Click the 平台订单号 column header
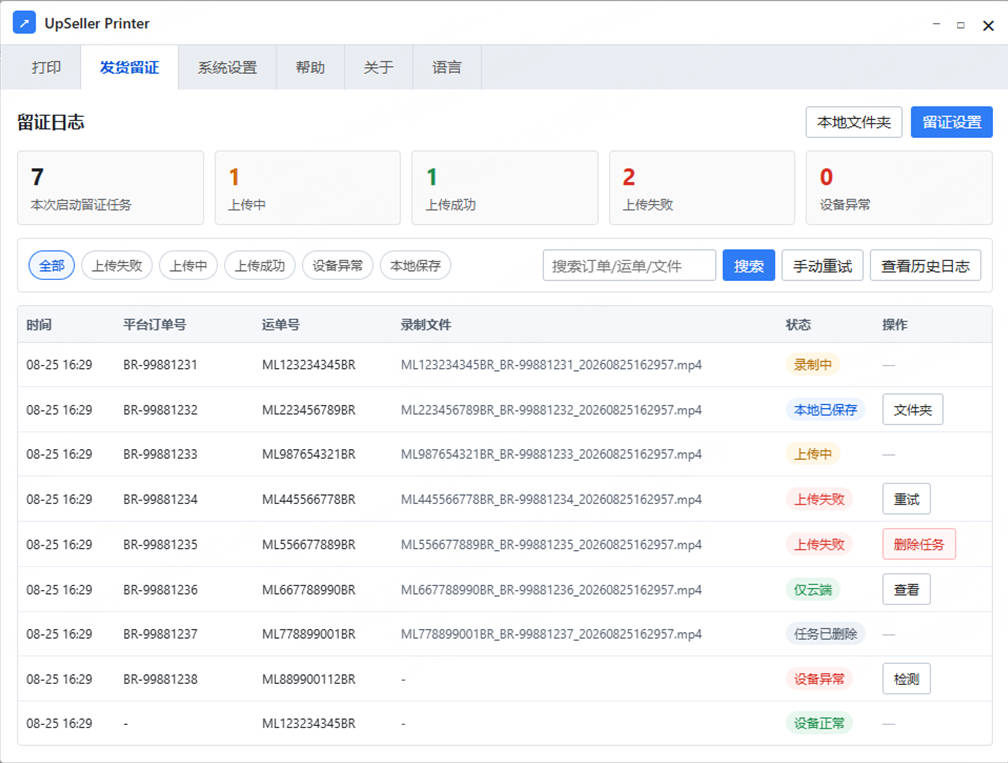This screenshot has width=1008, height=763. click(154, 325)
